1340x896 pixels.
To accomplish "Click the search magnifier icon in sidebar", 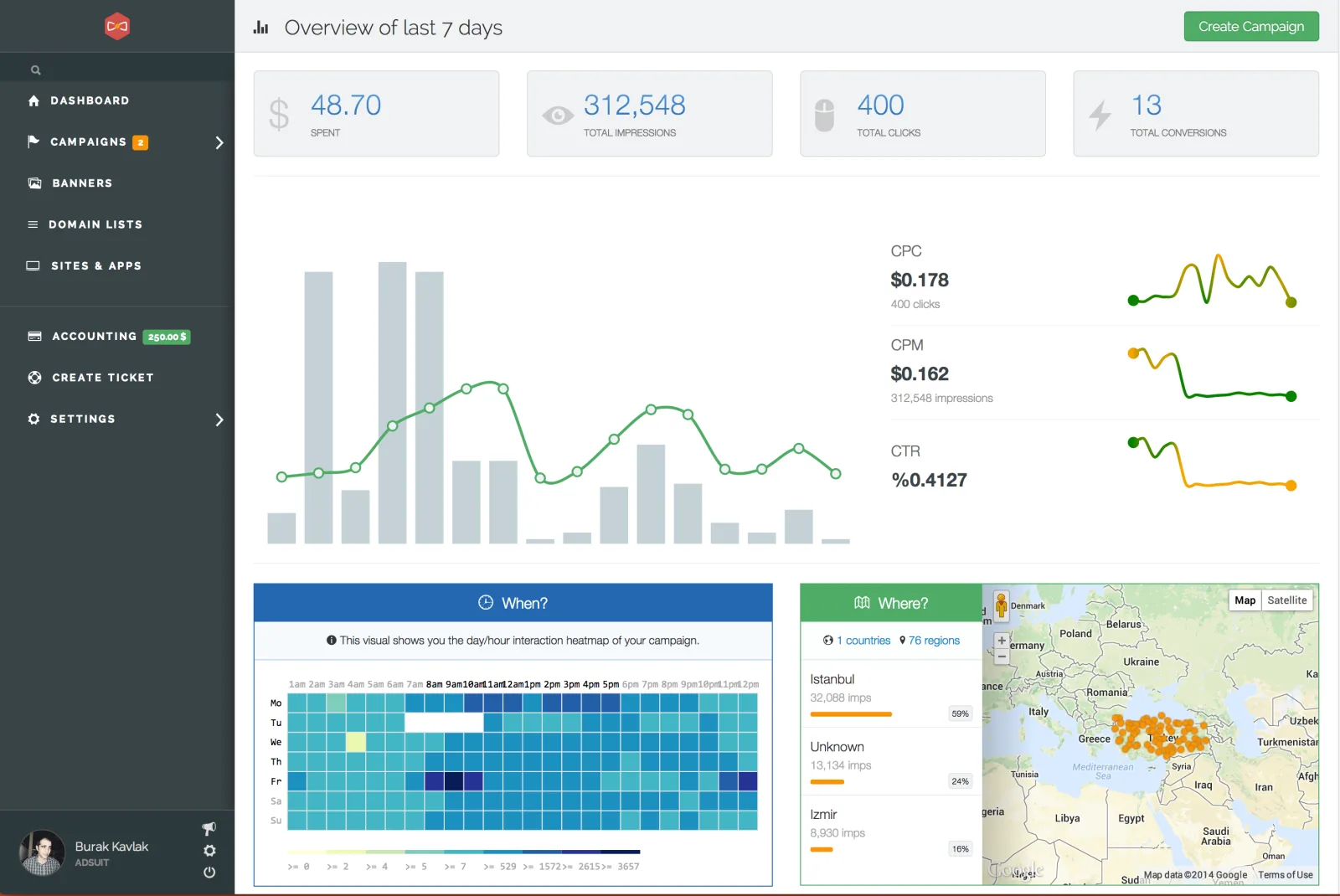I will (36, 70).
